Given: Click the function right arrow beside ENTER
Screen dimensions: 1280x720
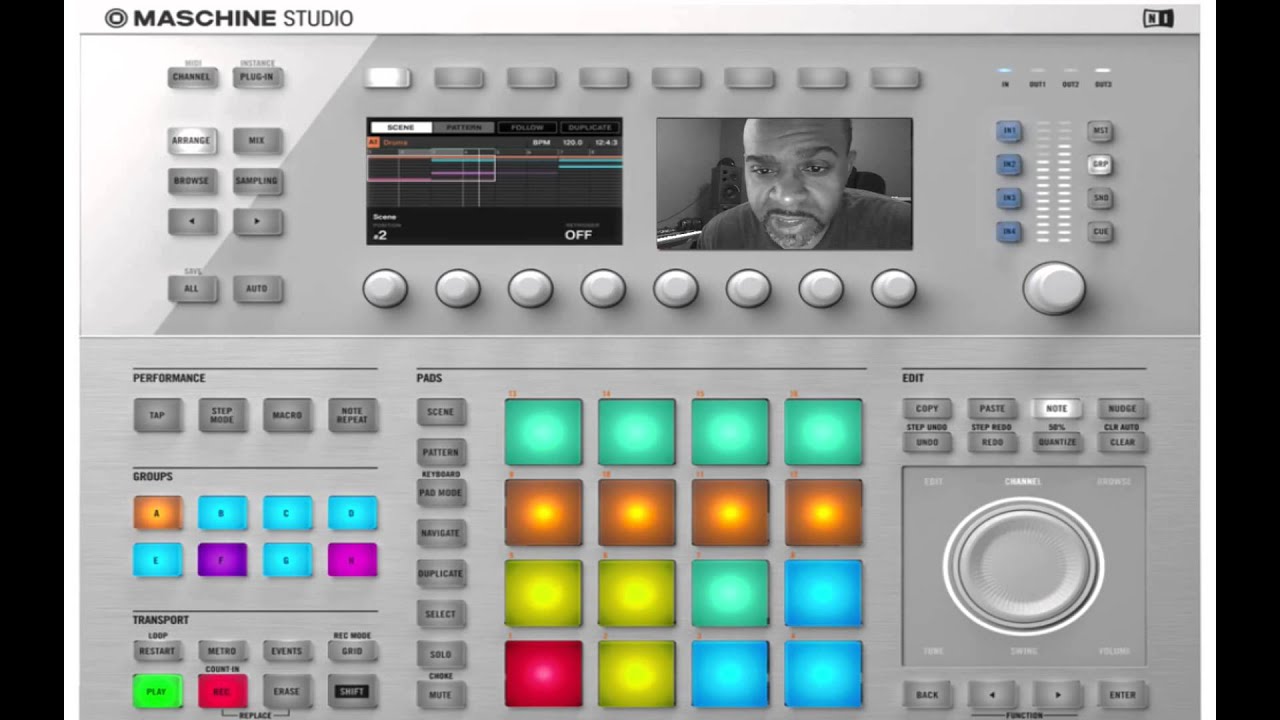Looking at the screenshot, I should (1057, 694).
